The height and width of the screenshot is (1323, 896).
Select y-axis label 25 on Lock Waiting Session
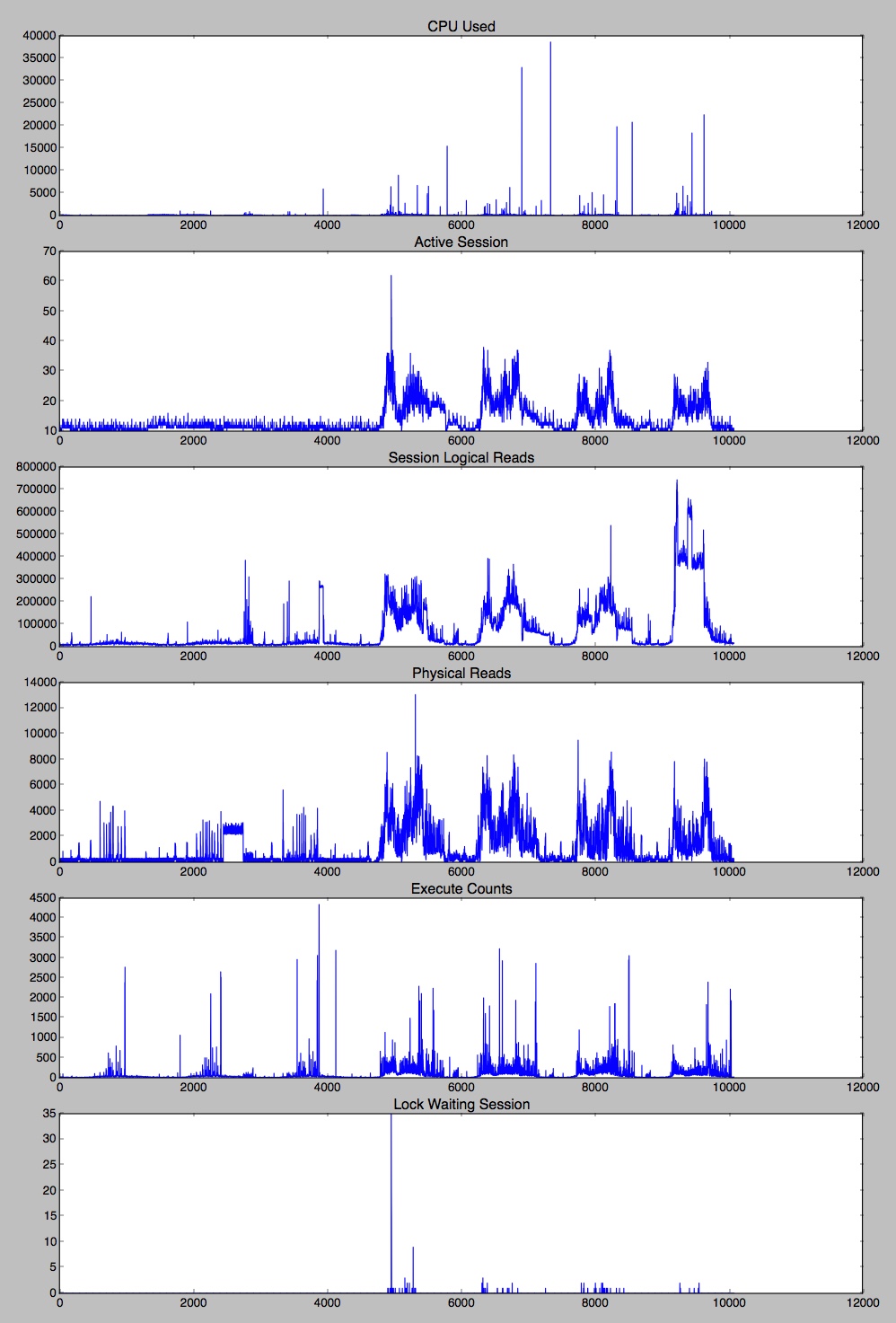click(48, 1164)
